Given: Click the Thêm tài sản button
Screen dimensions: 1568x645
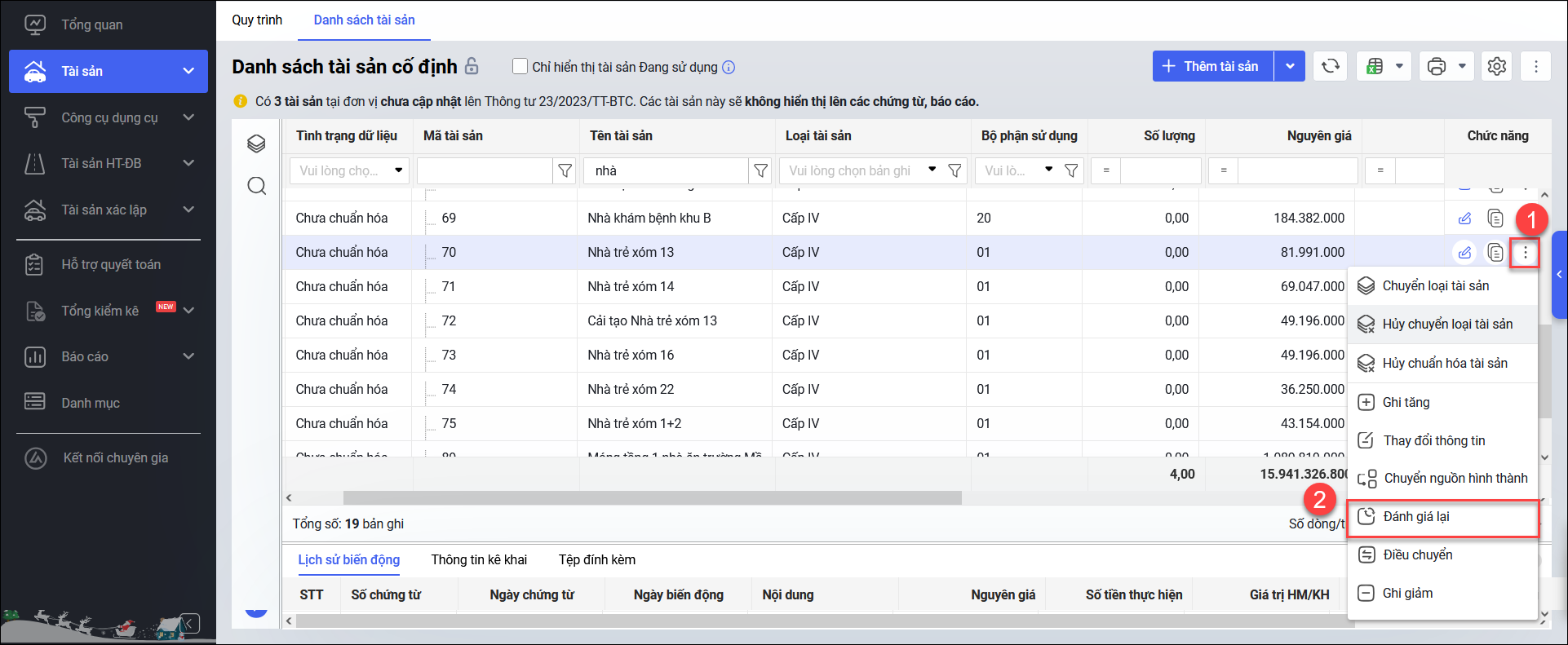Looking at the screenshot, I should click(1212, 66).
